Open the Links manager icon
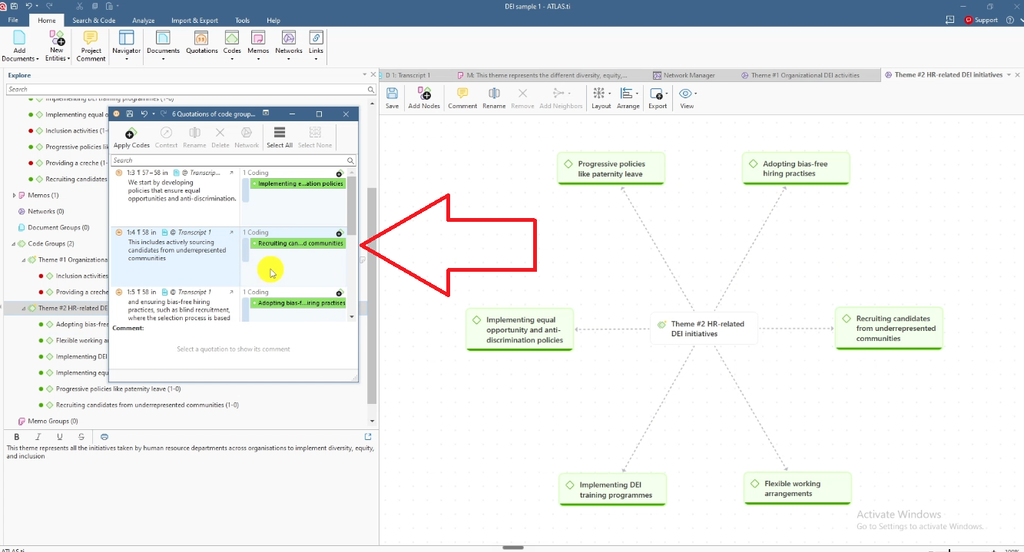This screenshot has height=552, width=1024. click(316, 38)
